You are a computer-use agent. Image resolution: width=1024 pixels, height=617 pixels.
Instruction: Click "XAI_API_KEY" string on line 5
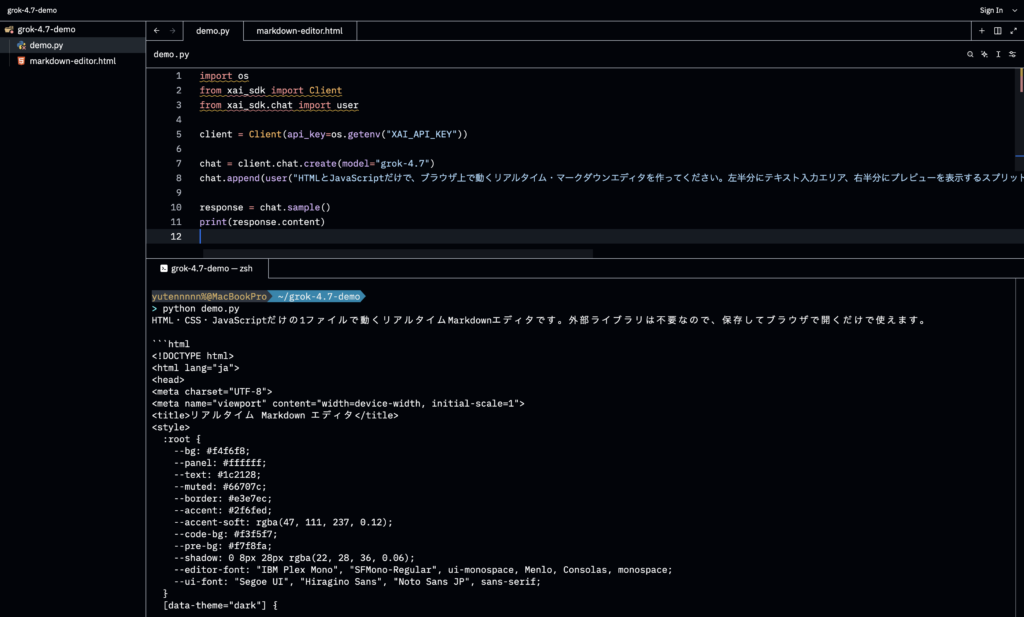point(421,134)
